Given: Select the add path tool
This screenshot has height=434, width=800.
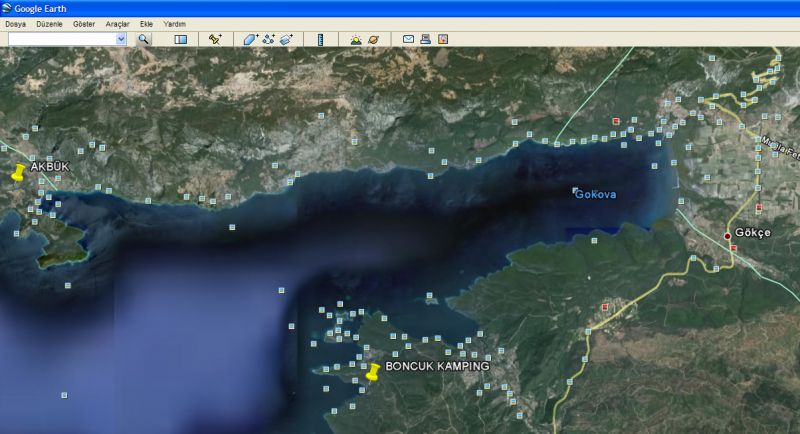Looking at the screenshot, I should [268, 39].
